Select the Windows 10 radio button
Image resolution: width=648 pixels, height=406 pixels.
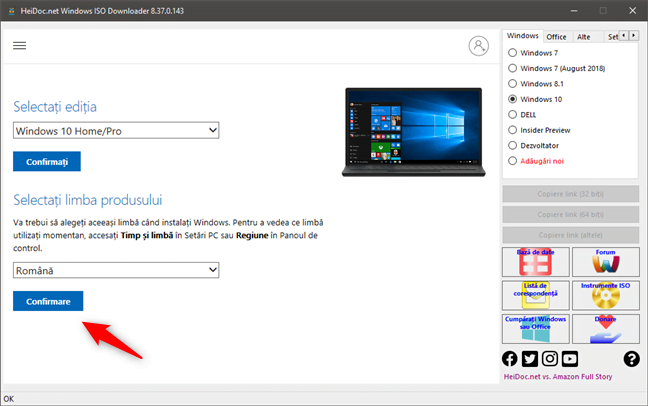[512, 99]
